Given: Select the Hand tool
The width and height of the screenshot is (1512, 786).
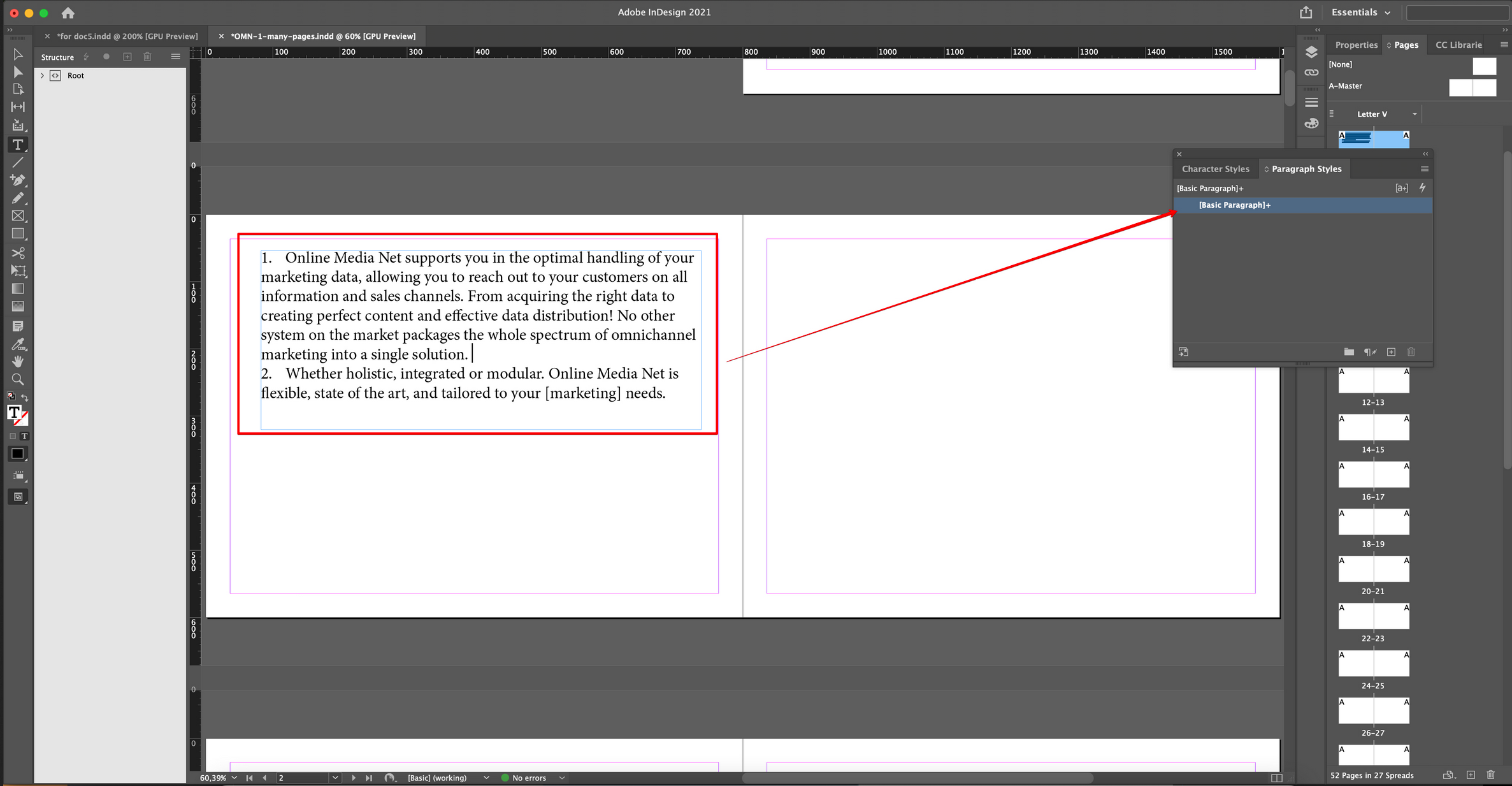Looking at the screenshot, I should 18,361.
